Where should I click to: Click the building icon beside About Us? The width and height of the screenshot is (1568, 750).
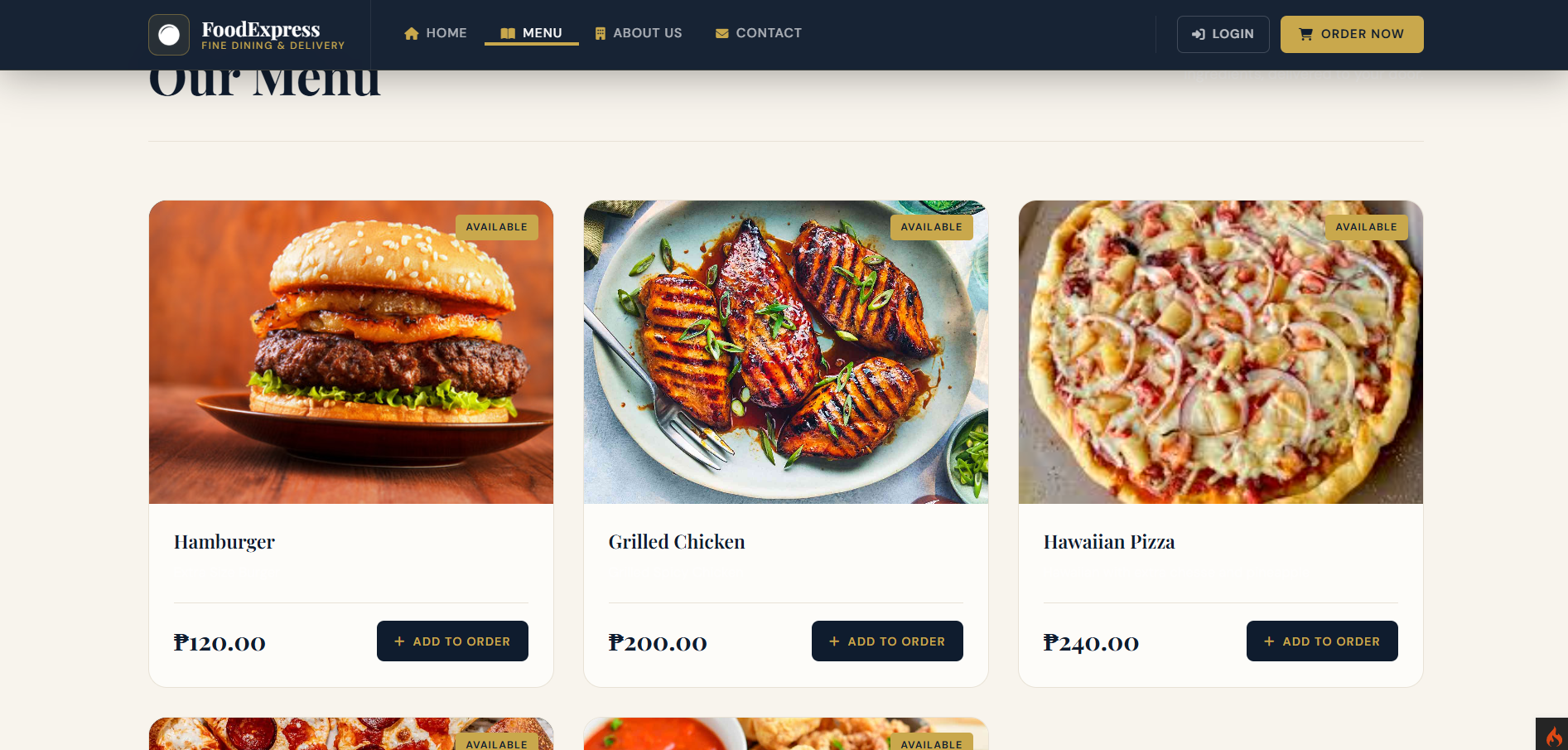[601, 33]
